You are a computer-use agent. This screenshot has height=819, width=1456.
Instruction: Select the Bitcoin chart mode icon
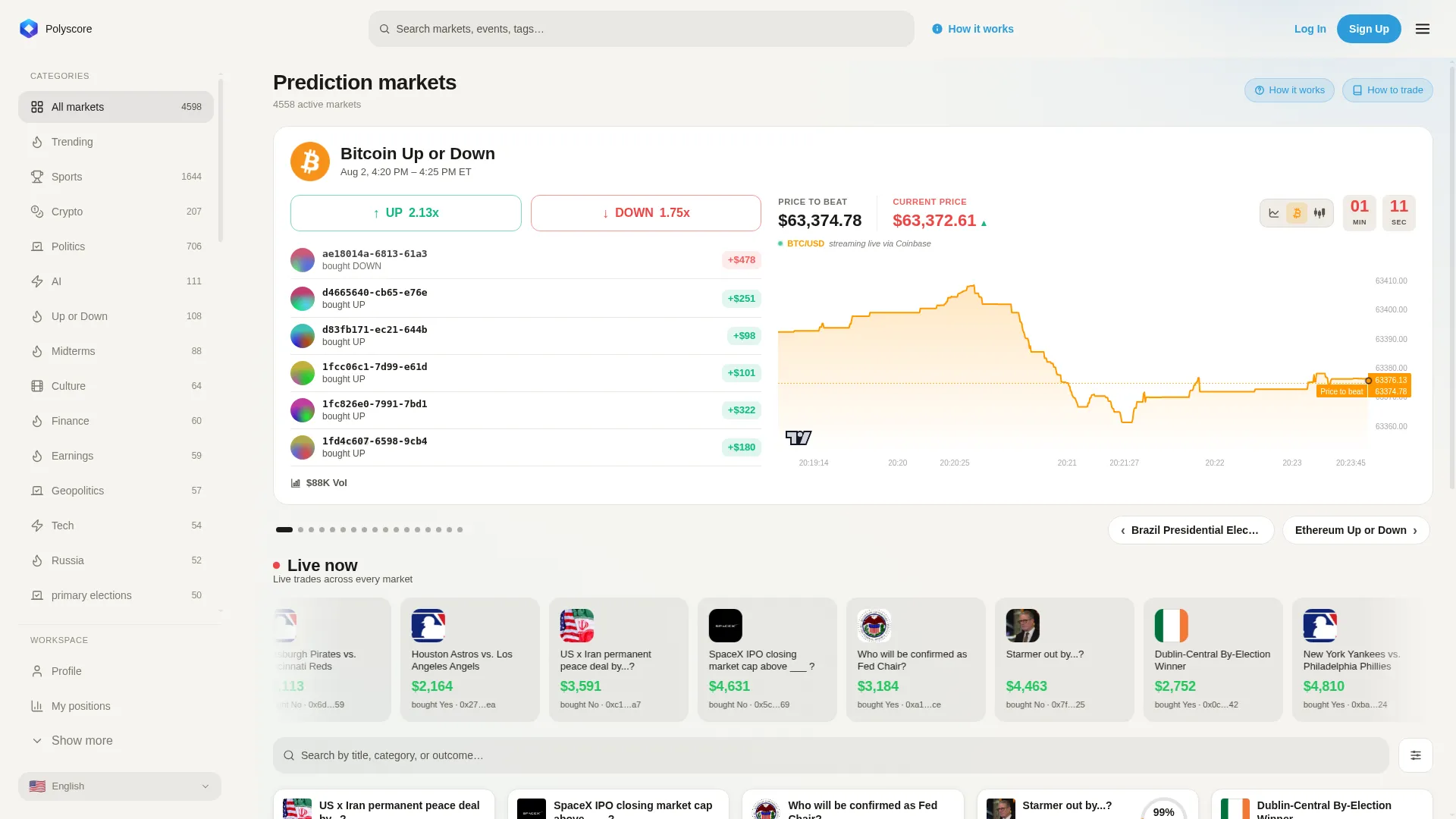1297,213
